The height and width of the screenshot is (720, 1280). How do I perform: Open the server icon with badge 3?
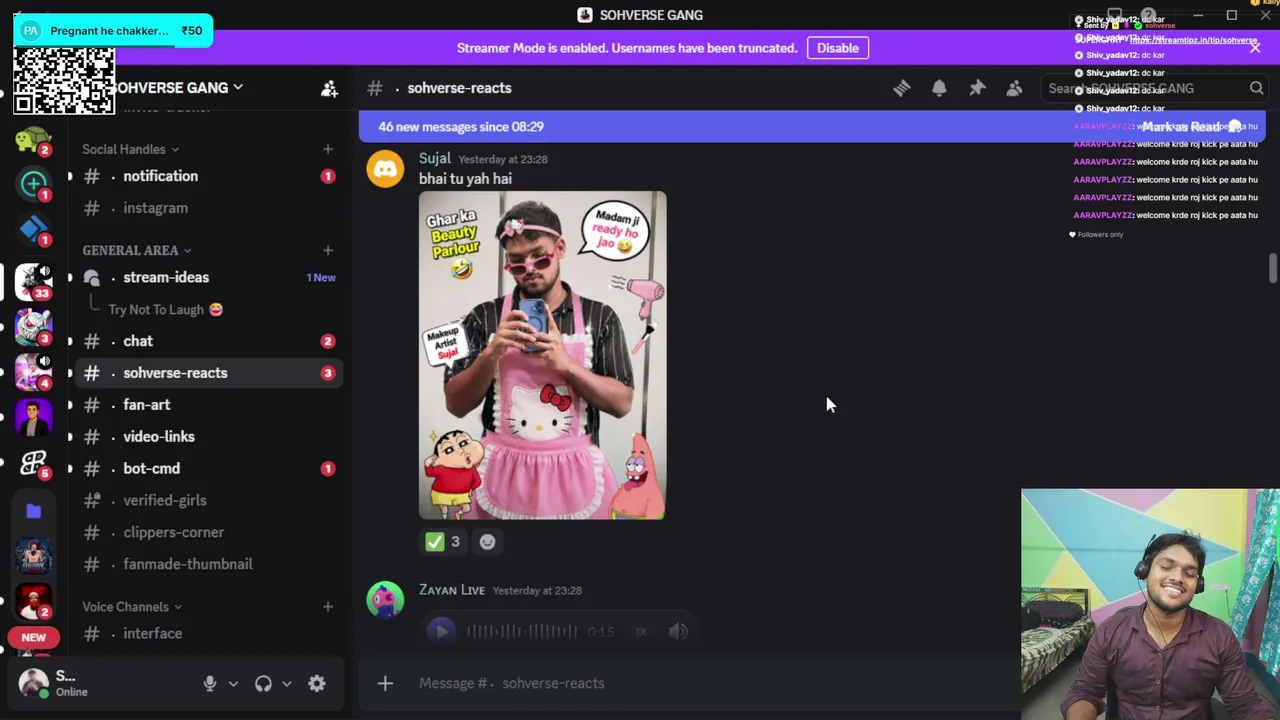[33, 326]
